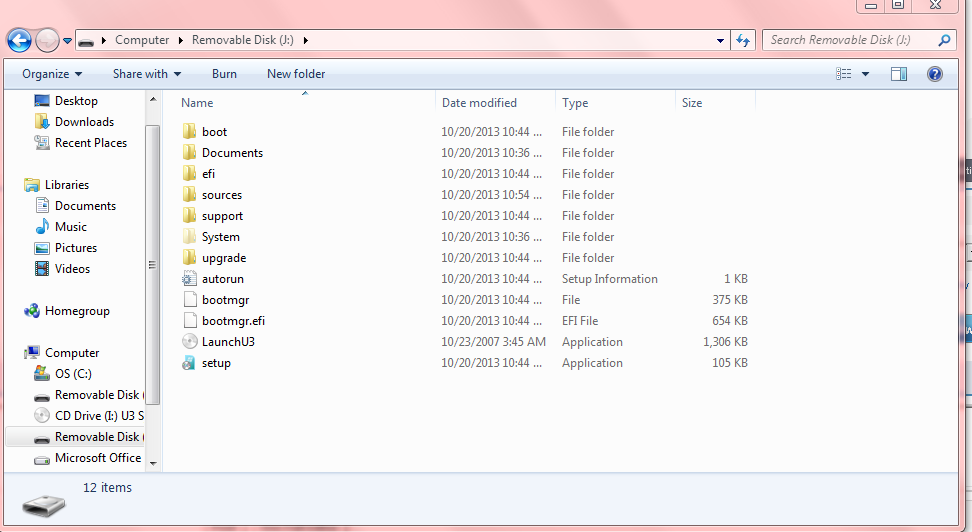Click the Burn command
Viewport: 972px width, 532px height.
[224, 74]
